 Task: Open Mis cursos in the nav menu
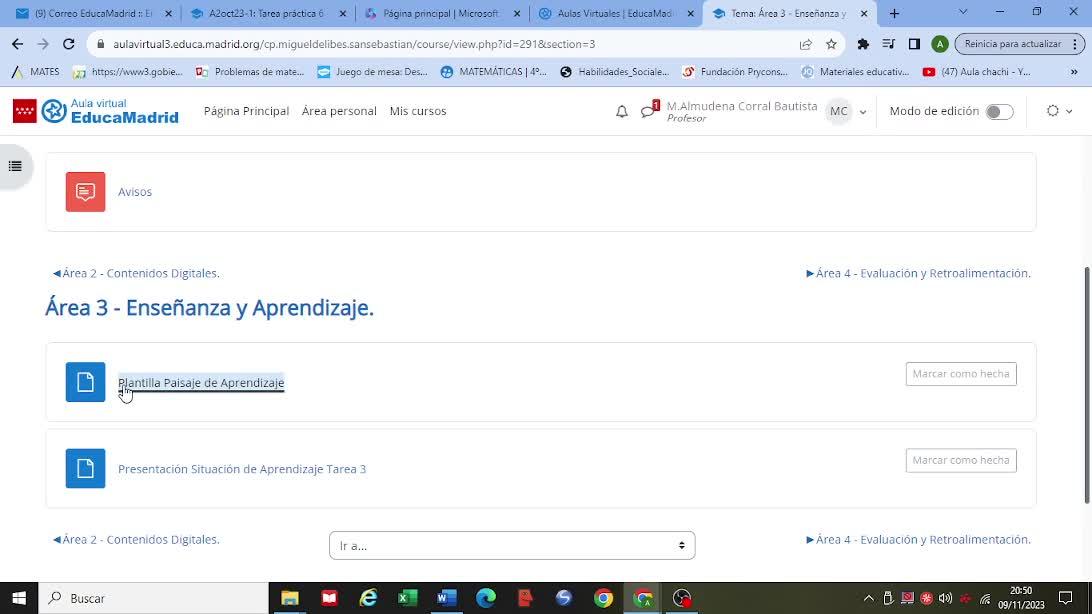click(418, 111)
